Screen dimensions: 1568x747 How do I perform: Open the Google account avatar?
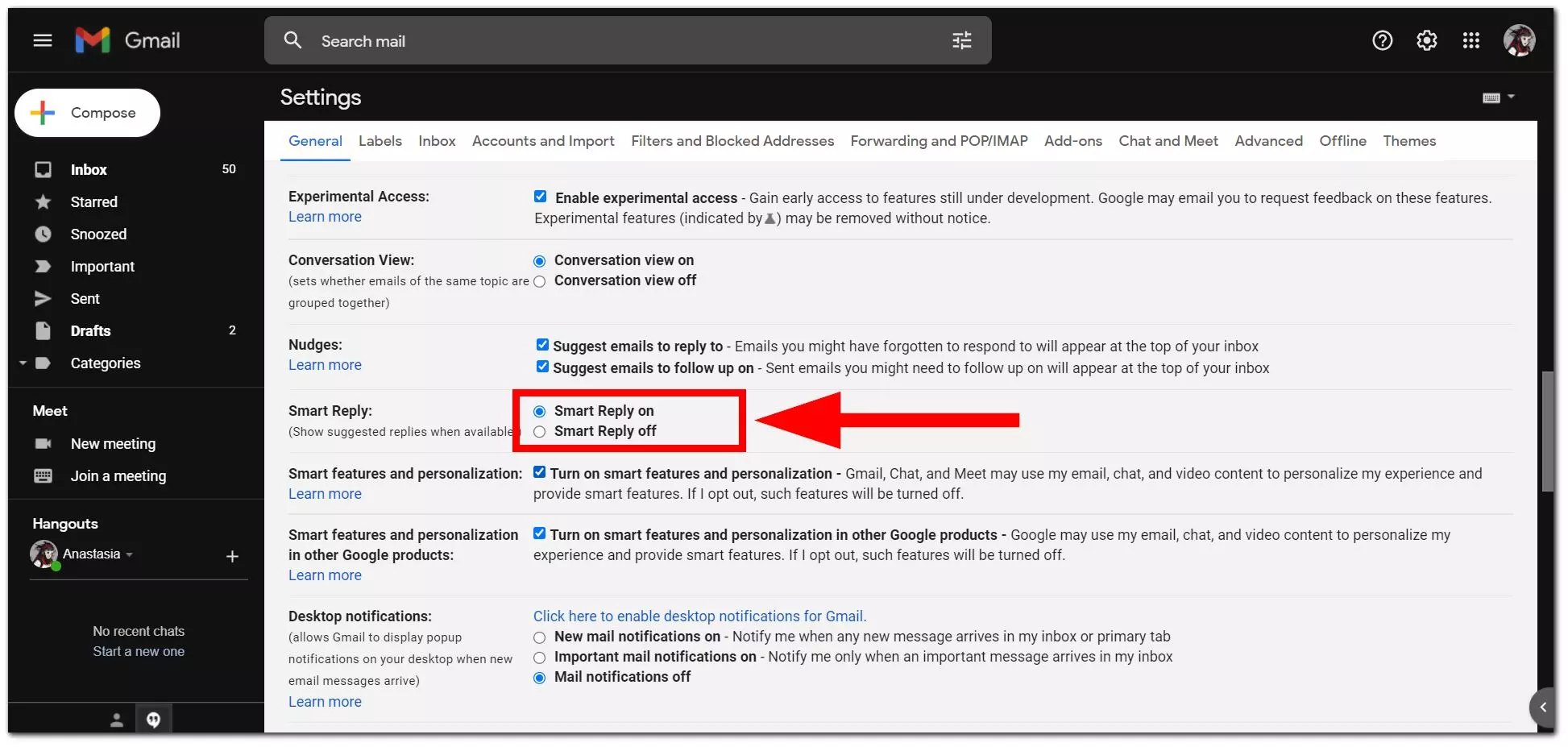1519,40
